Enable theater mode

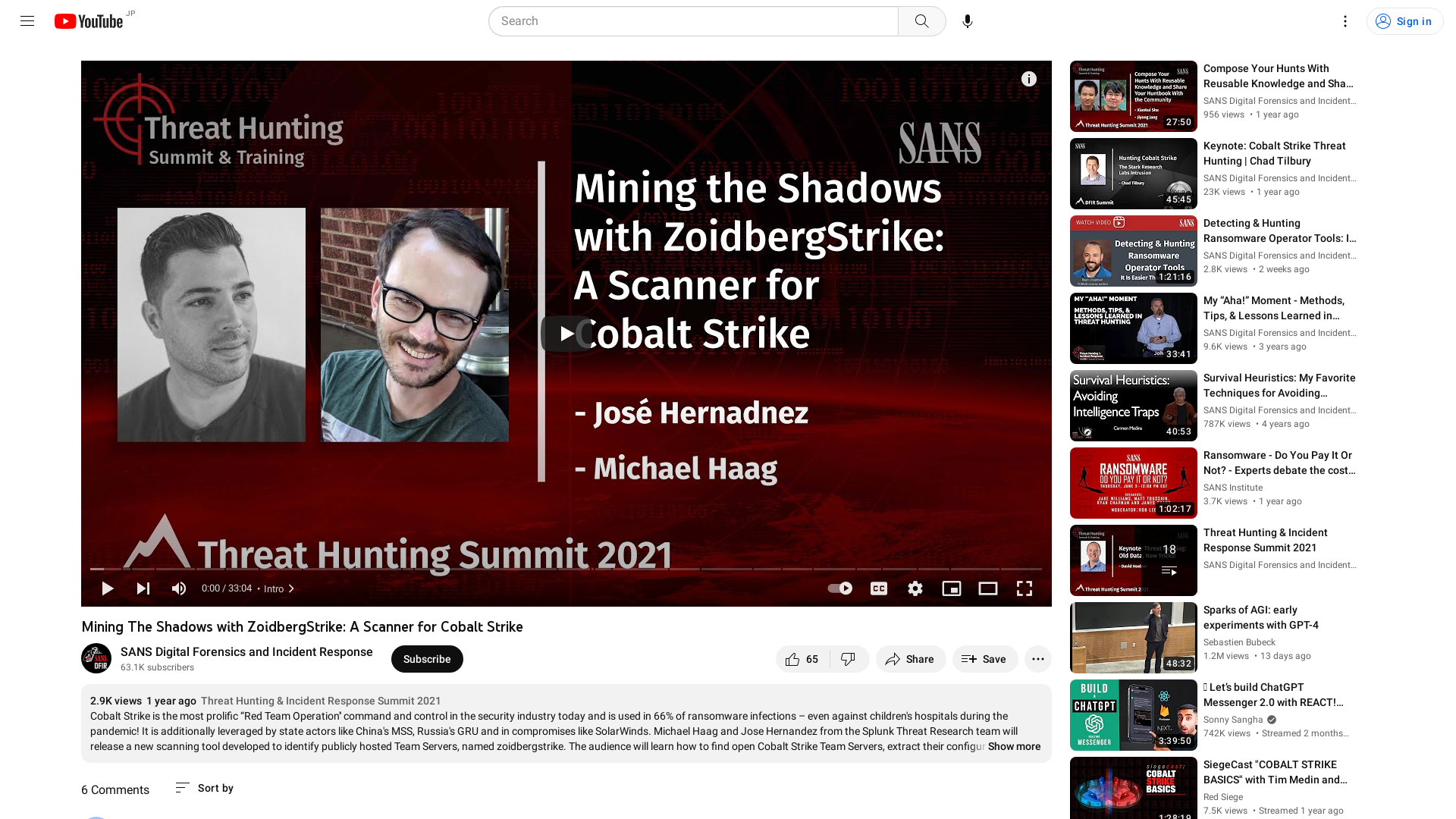(x=988, y=588)
